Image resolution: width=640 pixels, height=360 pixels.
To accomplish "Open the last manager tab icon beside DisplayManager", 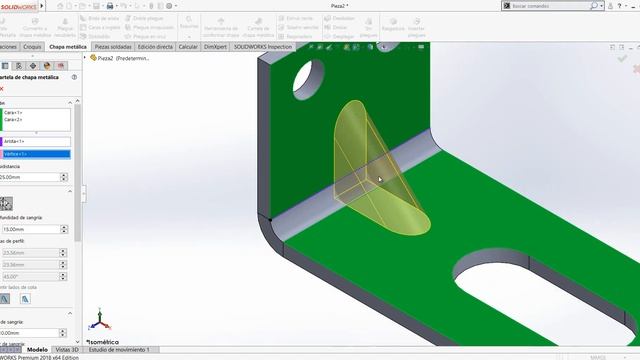I will tap(61, 66).
